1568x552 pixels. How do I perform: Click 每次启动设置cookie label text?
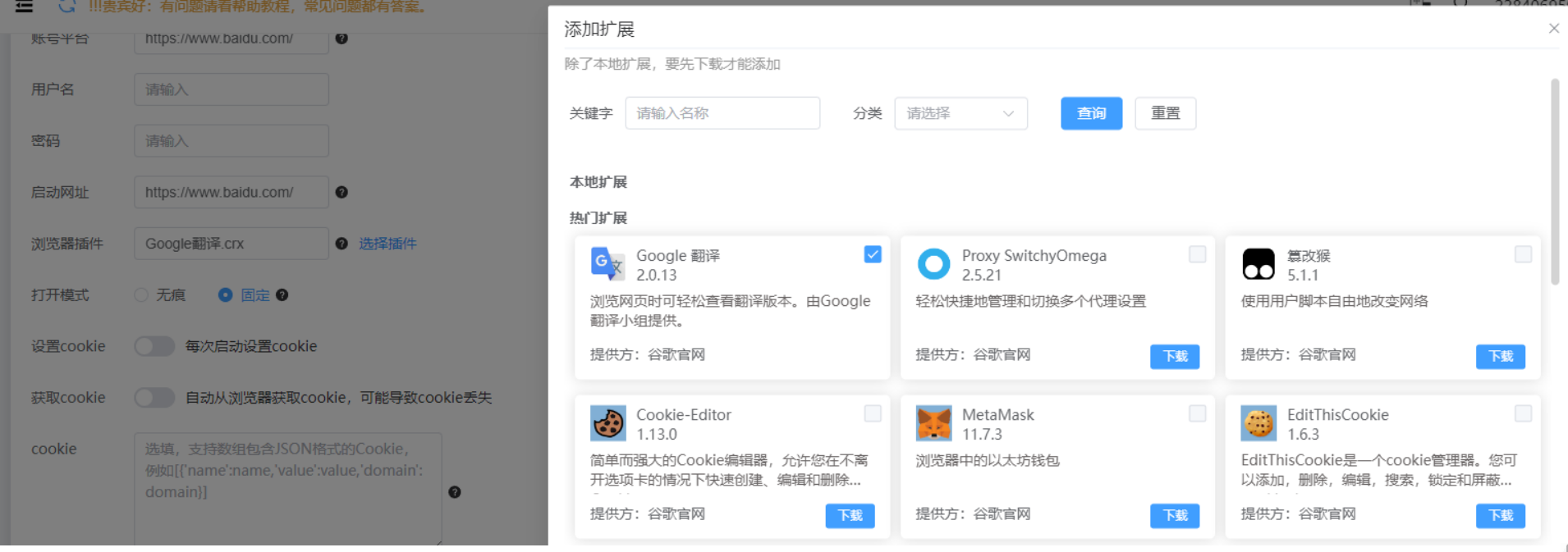tap(251, 346)
